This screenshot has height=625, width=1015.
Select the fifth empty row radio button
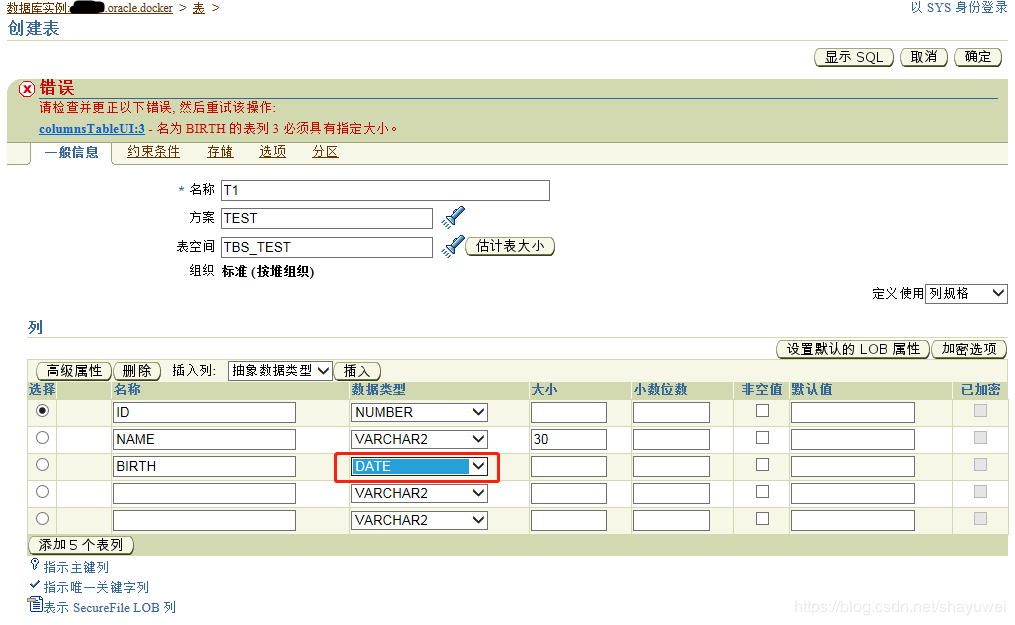pos(43,519)
